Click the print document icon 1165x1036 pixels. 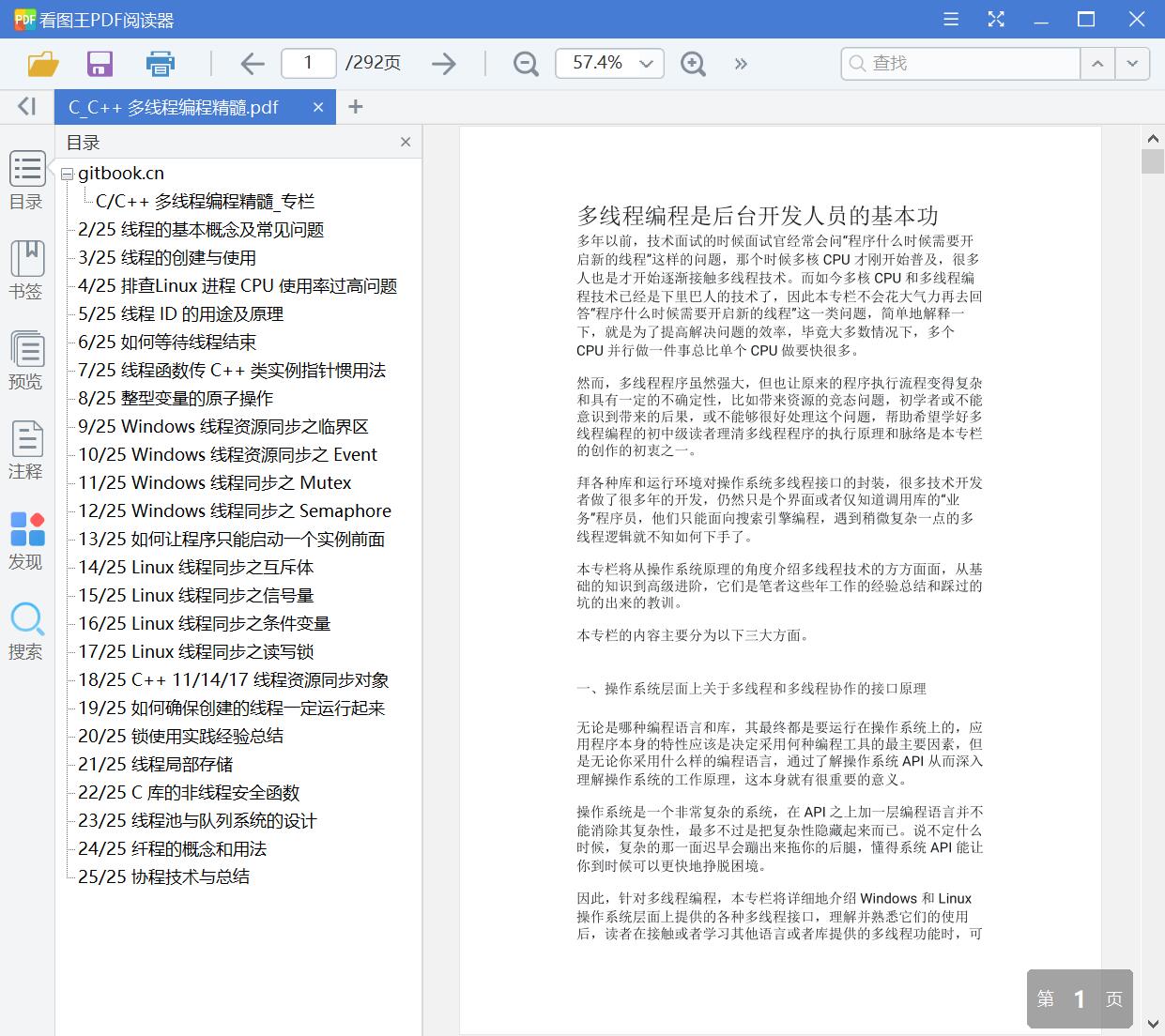(x=160, y=63)
